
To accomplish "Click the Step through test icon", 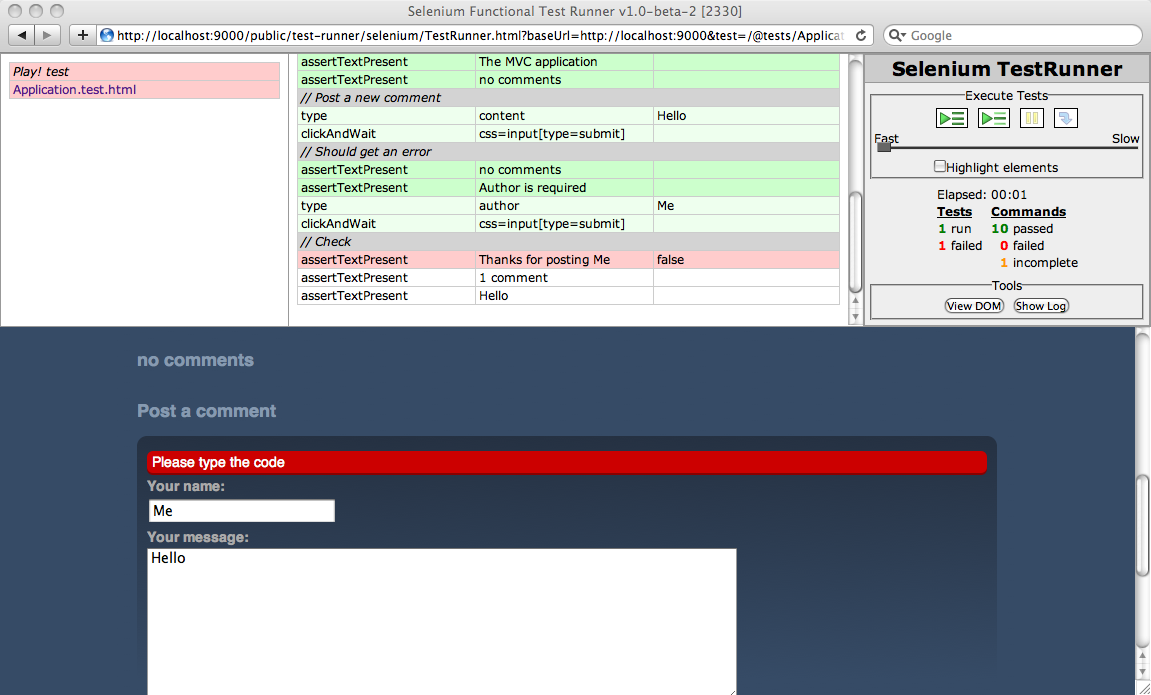I will pyautogui.click(x=1065, y=118).
